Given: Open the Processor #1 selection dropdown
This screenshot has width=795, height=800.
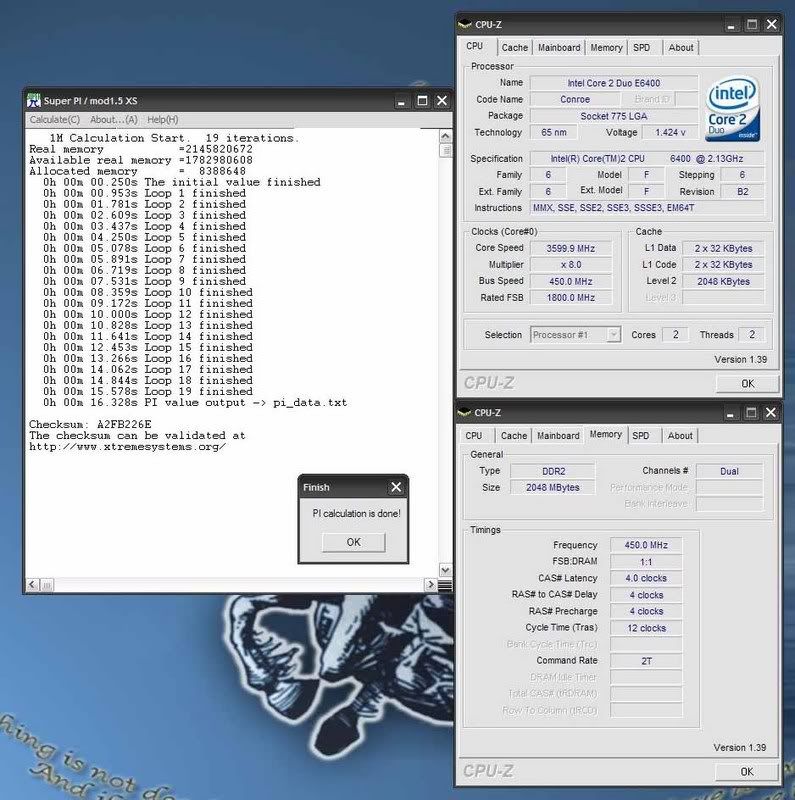Looking at the screenshot, I should tap(575, 335).
